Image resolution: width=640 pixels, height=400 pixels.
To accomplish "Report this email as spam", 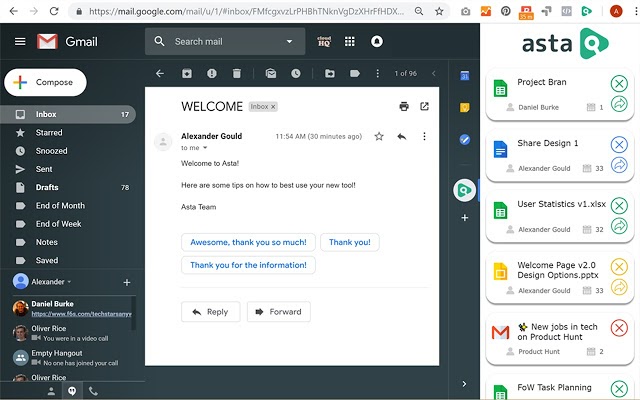I will 212,74.
